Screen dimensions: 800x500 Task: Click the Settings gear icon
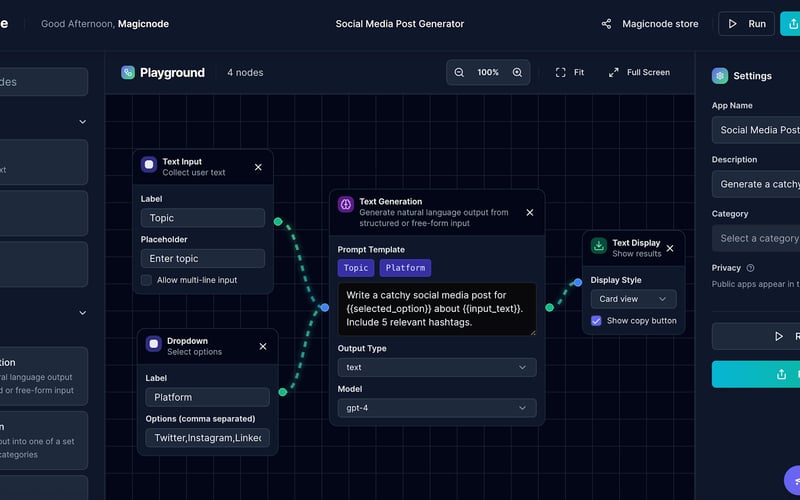(720, 76)
